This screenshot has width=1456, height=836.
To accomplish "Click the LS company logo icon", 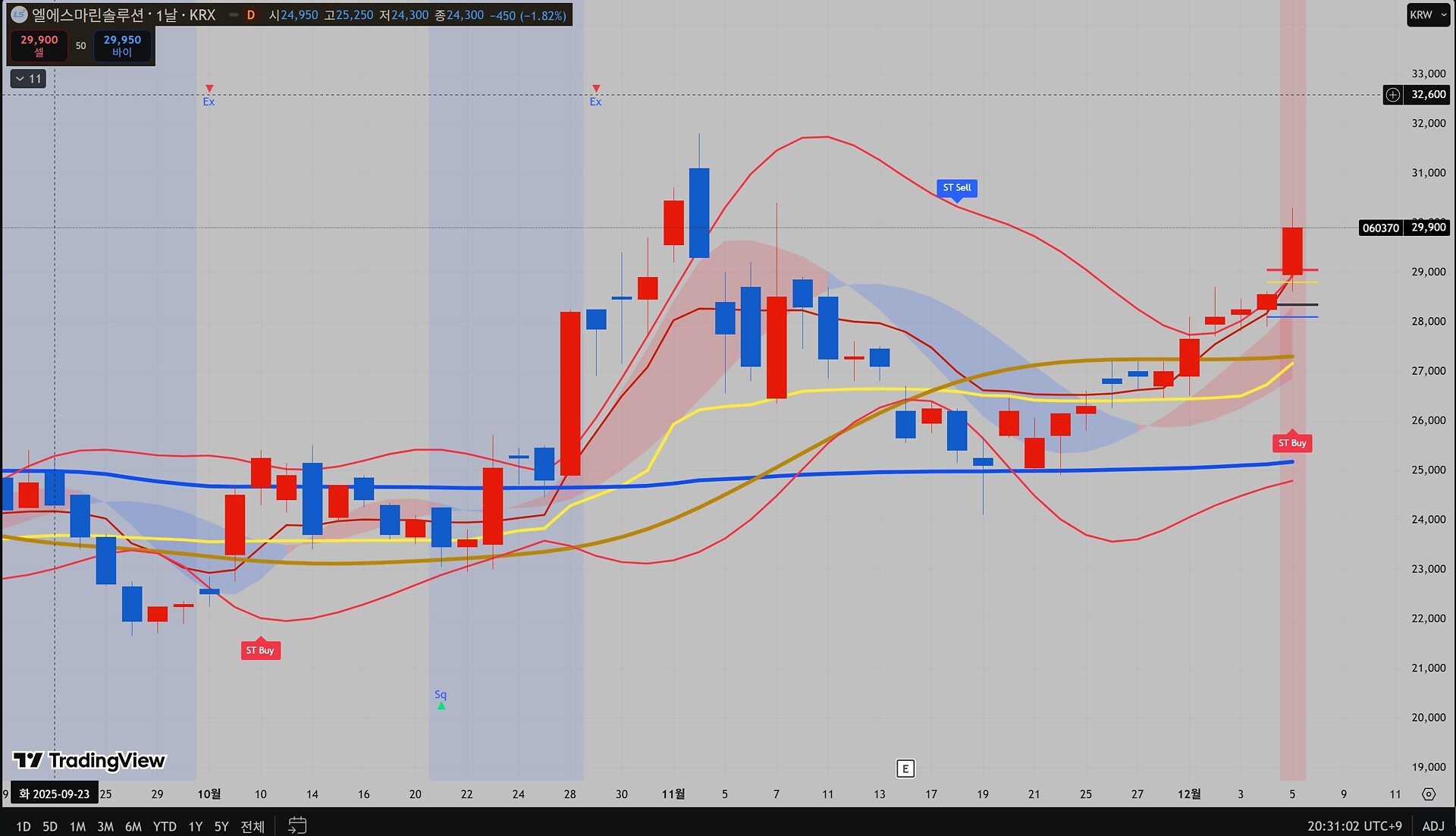I will click(19, 14).
